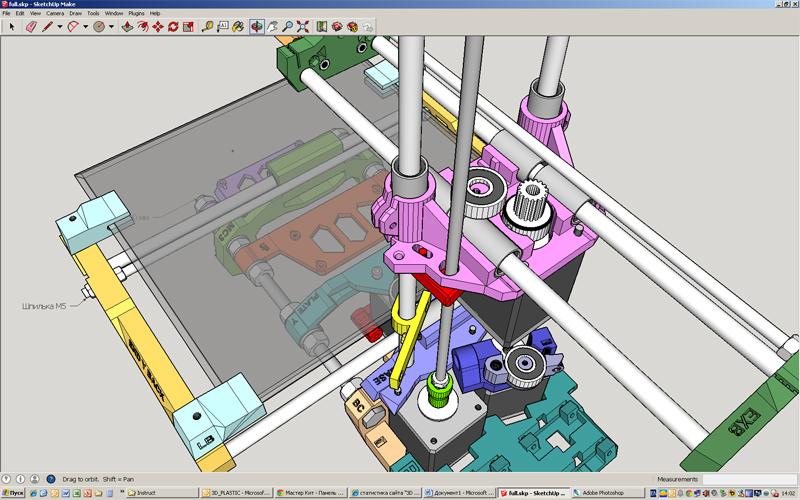
Task: Open the Window menu
Action: coord(114,13)
